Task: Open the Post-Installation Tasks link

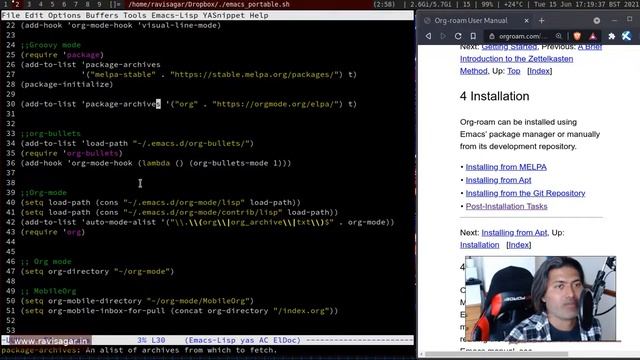Action: (x=506, y=206)
